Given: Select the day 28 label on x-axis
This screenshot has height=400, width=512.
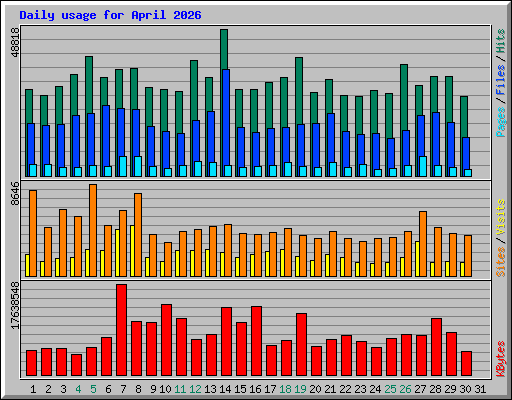Looking at the screenshot, I should (435, 389).
